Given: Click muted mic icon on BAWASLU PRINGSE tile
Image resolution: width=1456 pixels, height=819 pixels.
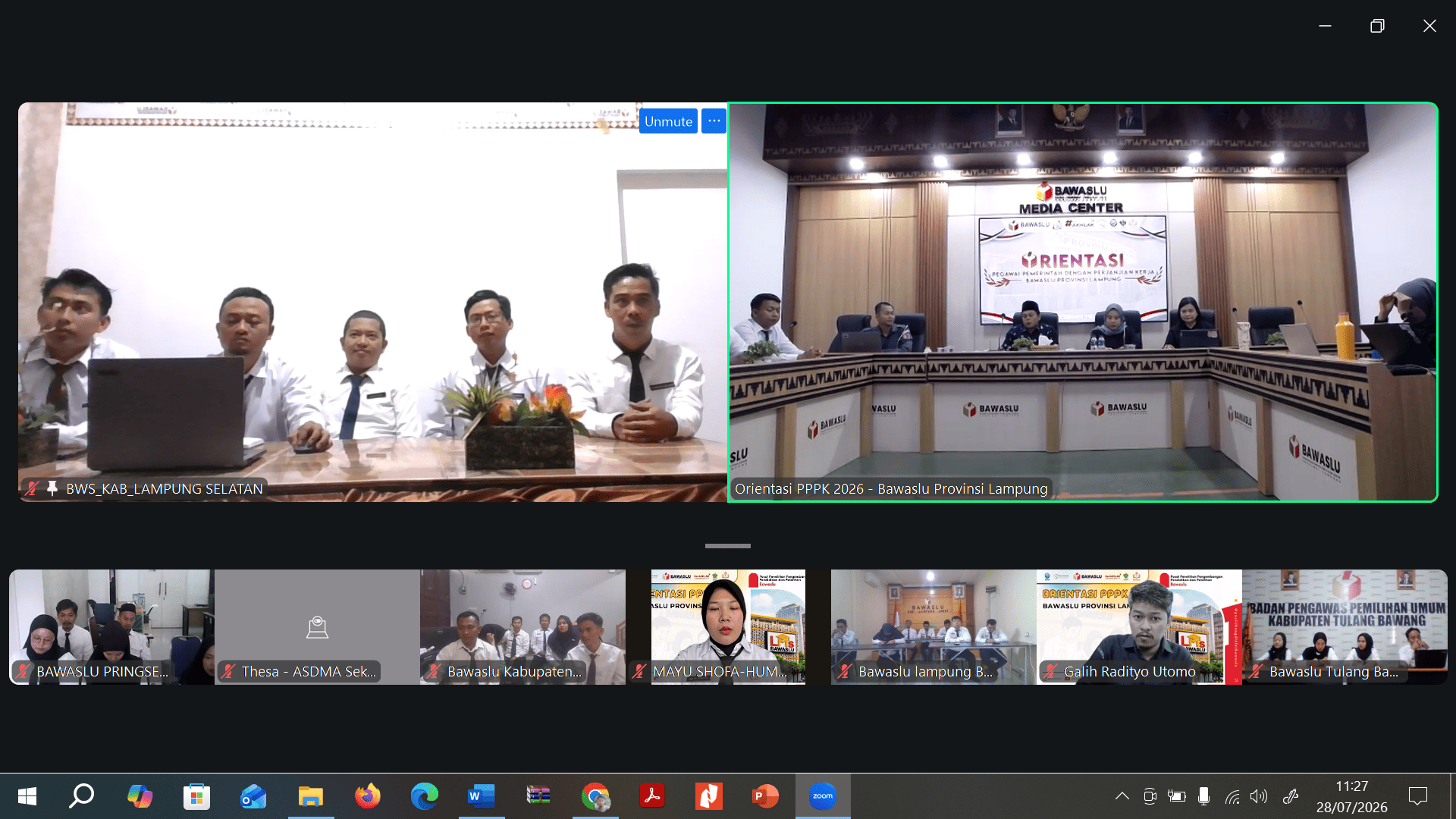Looking at the screenshot, I should pos(23,671).
